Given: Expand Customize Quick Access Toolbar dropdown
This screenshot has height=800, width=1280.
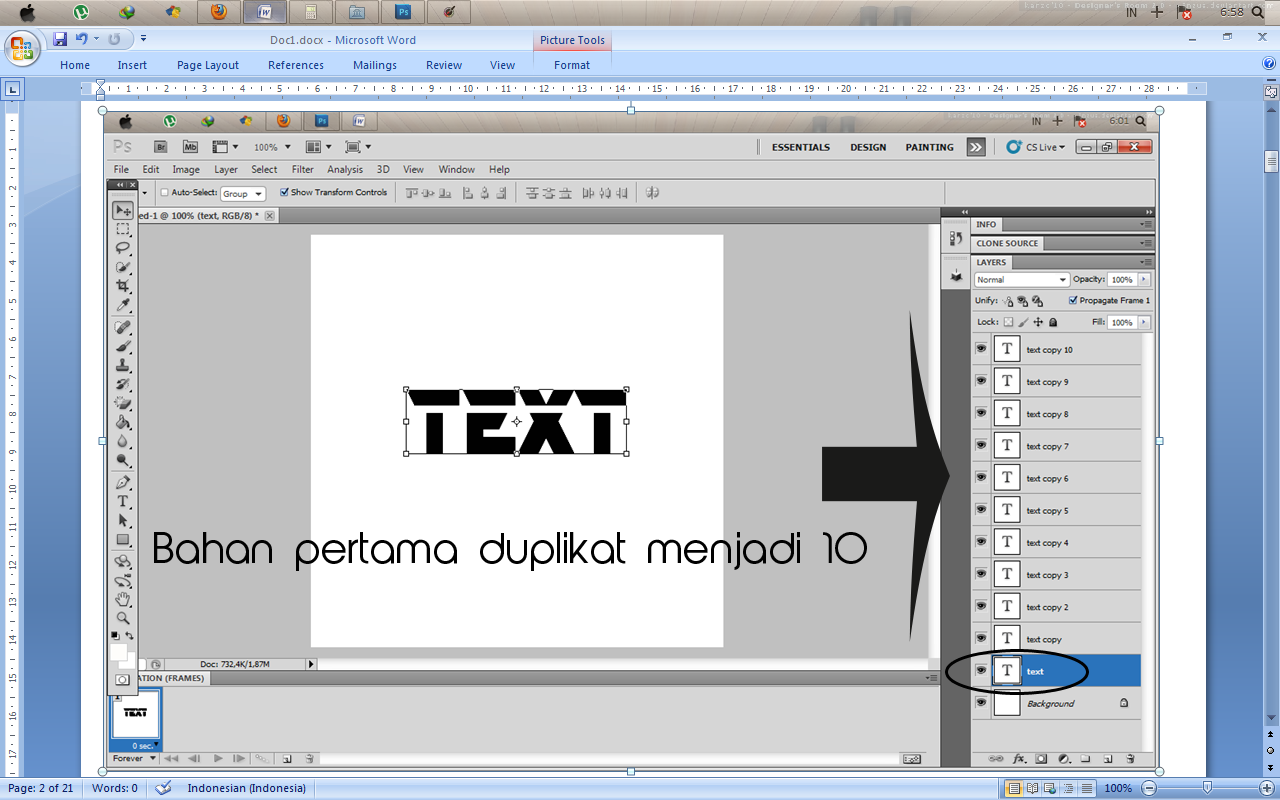Looking at the screenshot, I should click(144, 39).
